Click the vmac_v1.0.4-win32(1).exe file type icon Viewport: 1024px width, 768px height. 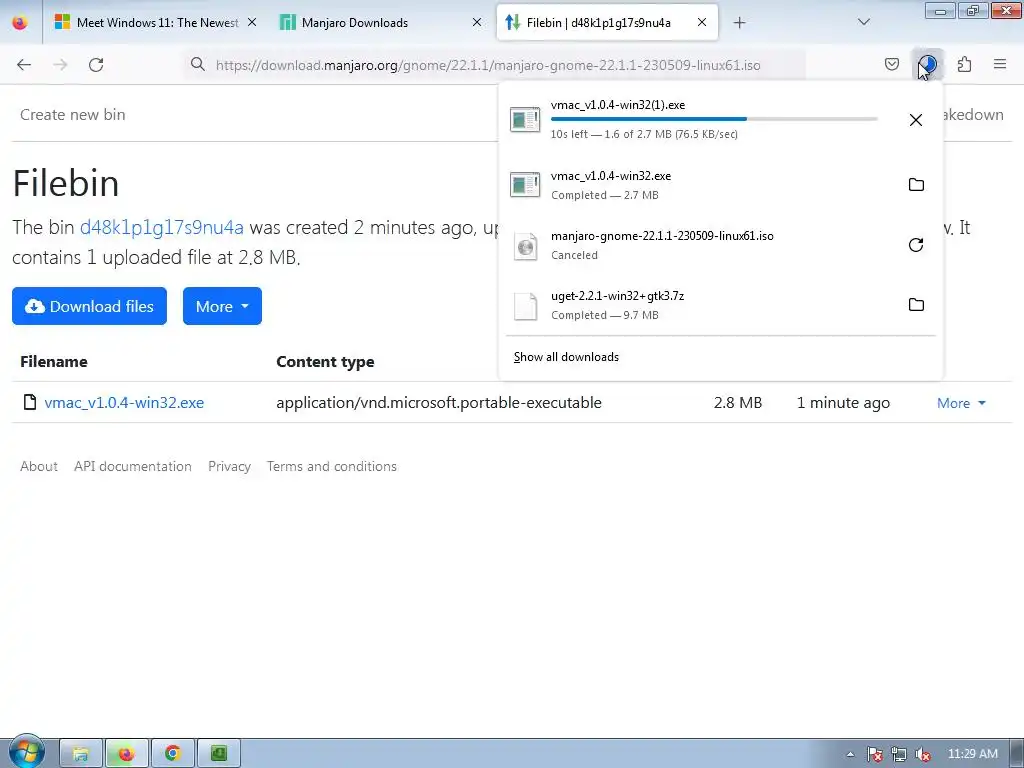click(525, 120)
